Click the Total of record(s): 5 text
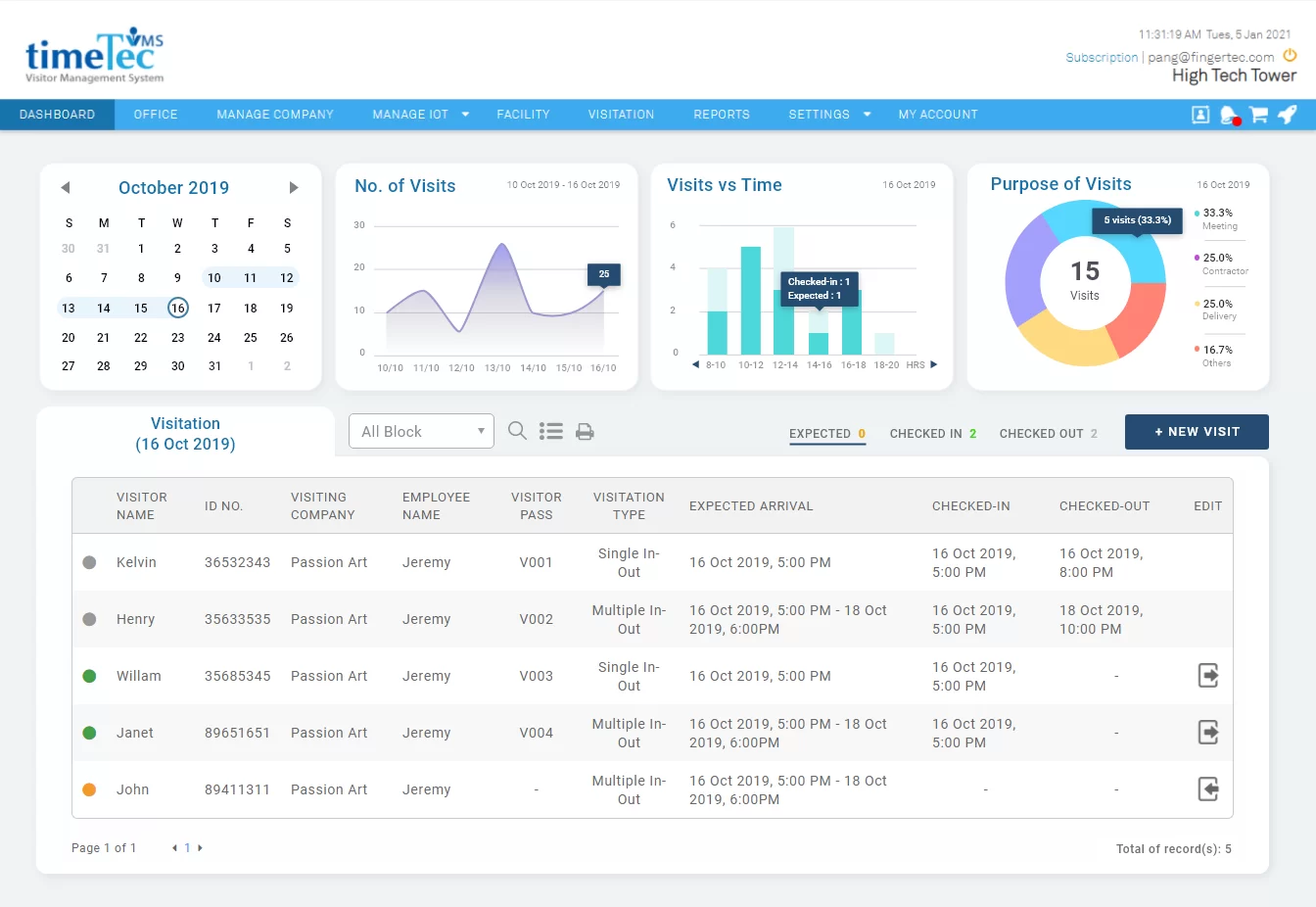Viewport: 1316px width, 907px height. click(1174, 849)
